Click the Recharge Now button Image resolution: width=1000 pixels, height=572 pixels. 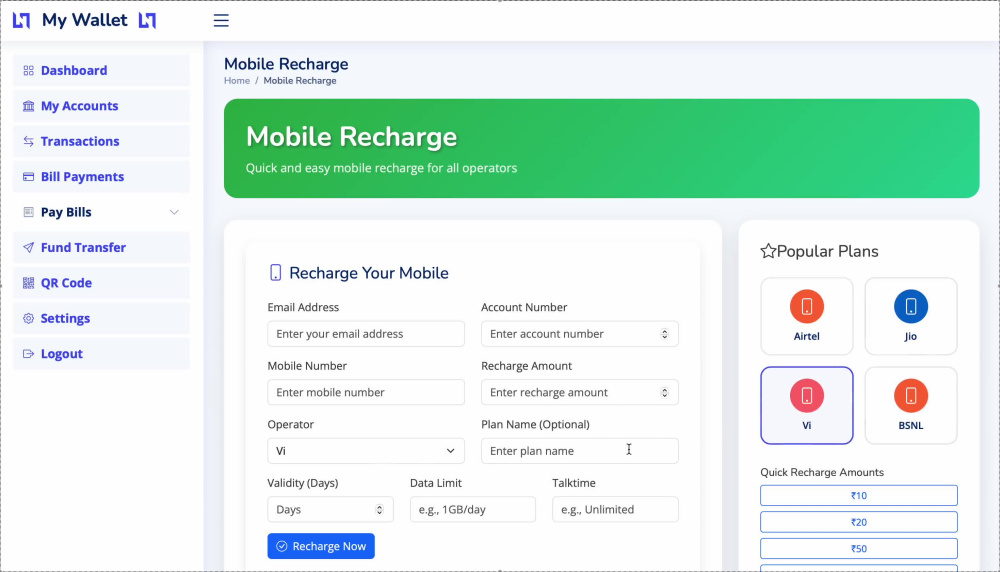coord(321,546)
